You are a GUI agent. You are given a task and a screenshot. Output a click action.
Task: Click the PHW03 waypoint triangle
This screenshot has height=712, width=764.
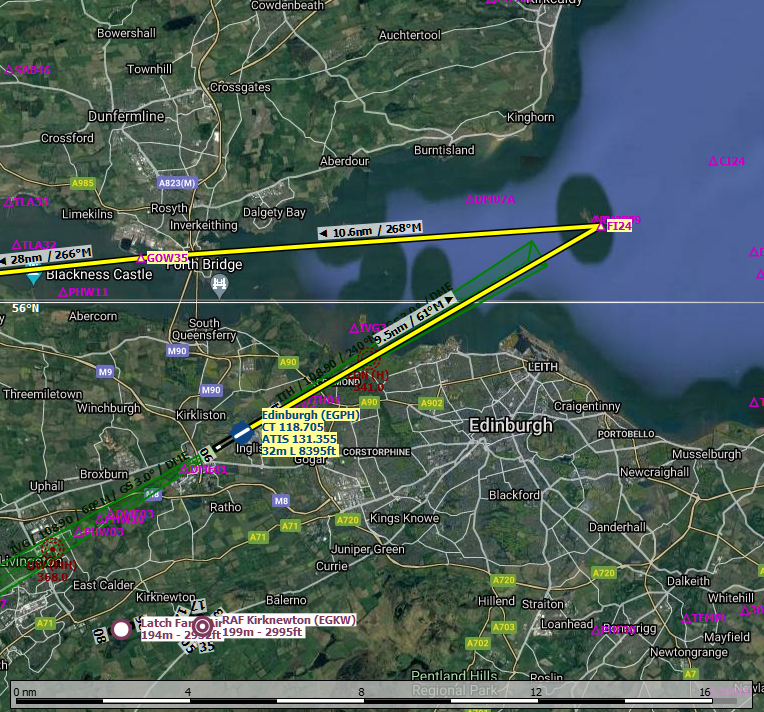(78, 532)
